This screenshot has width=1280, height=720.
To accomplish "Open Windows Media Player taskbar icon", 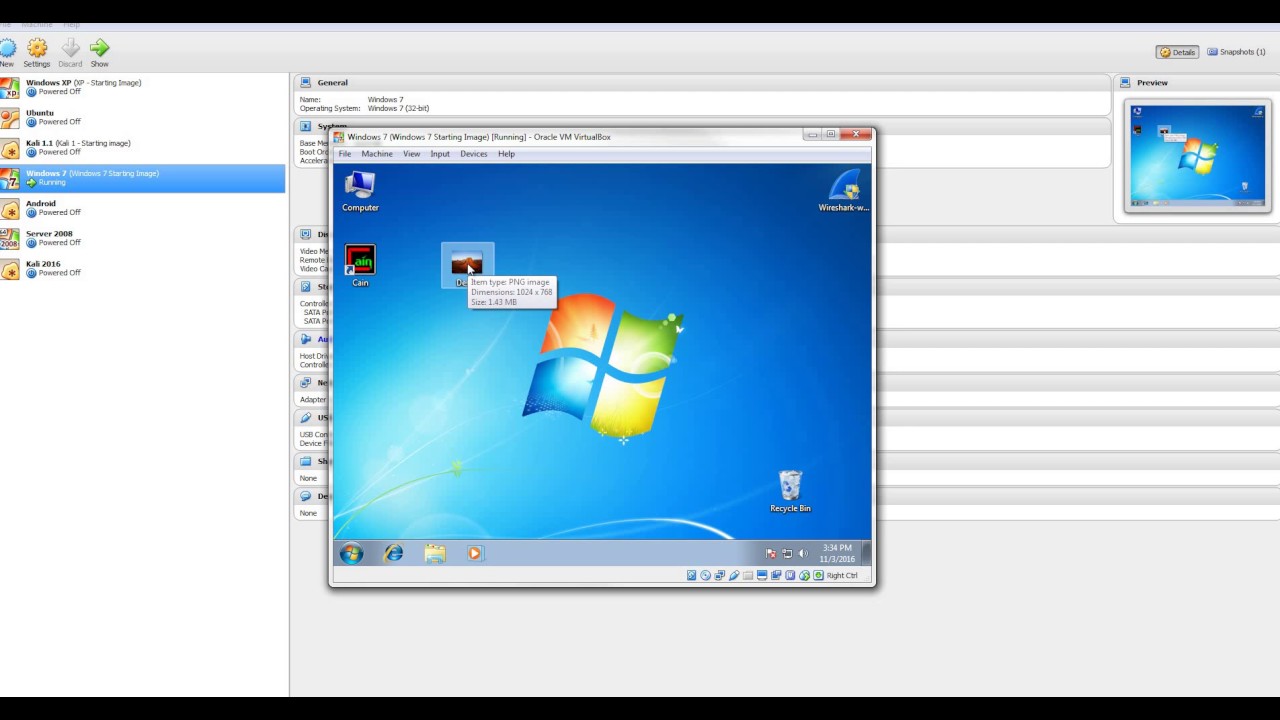I will pos(475,553).
